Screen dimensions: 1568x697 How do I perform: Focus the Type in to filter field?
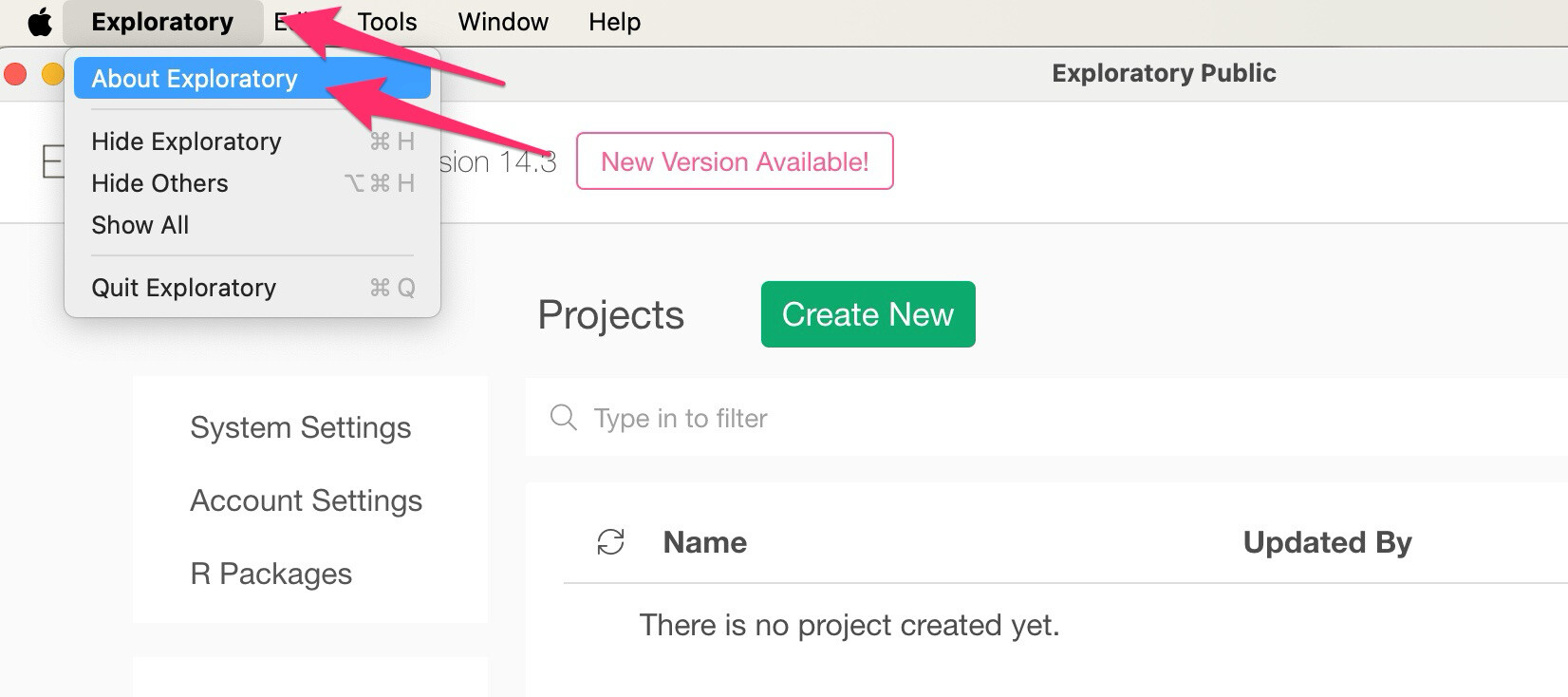[854, 418]
